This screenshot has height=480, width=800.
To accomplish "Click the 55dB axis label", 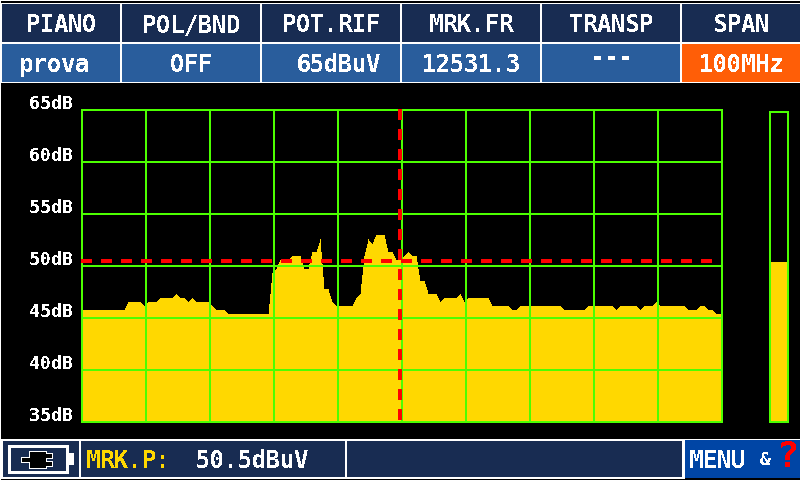I will 51,207.
